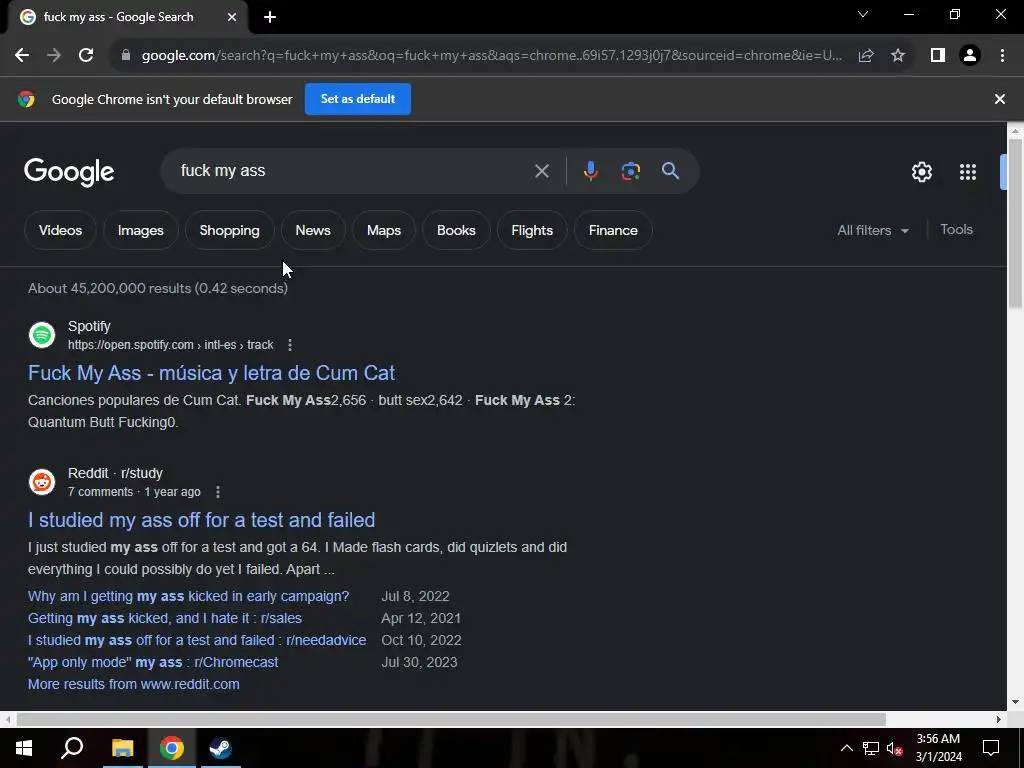The width and height of the screenshot is (1024, 768).
Task: Open the Chrome profile avatar
Action: (x=970, y=56)
